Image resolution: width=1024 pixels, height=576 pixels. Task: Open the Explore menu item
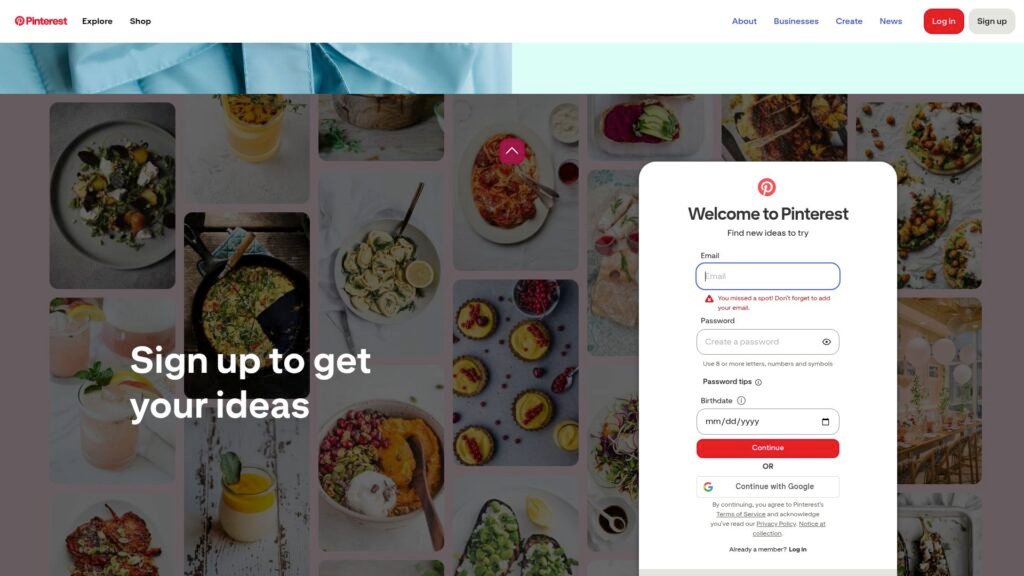click(x=97, y=21)
